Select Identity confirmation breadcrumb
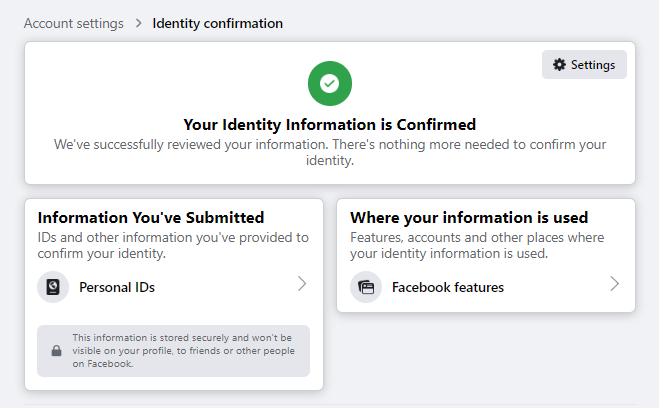The image size is (659, 408). tap(218, 24)
